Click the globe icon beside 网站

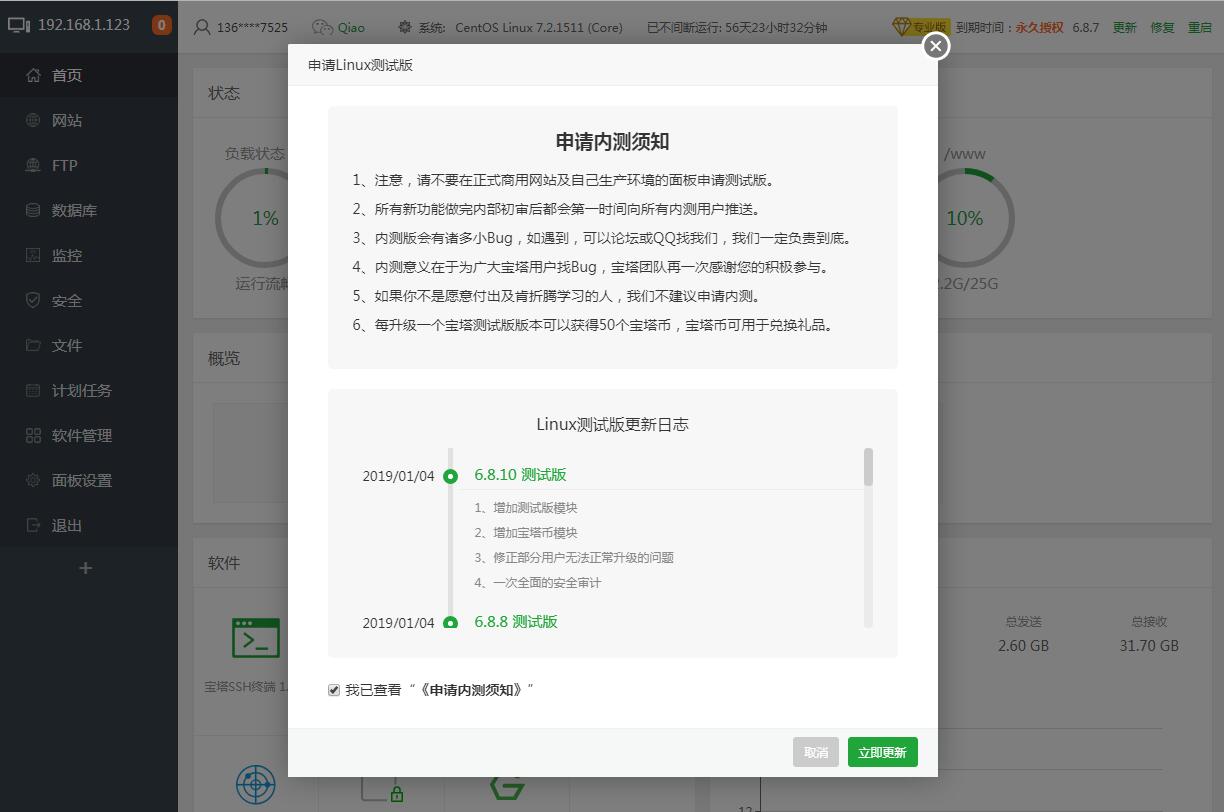33,120
